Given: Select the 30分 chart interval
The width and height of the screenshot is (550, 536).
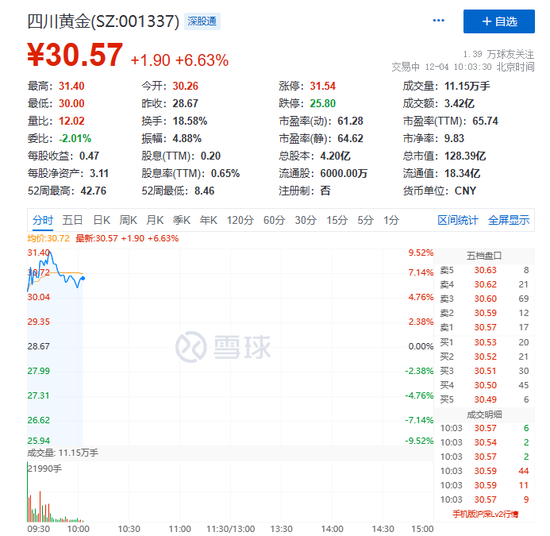Looking at the screenshot, I should point(306,220).
